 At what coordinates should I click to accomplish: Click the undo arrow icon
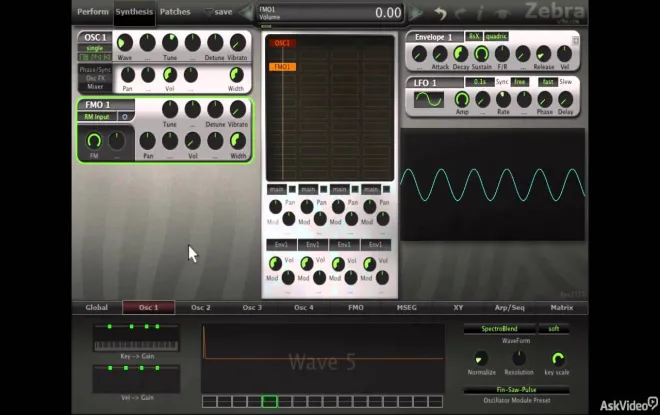[x=440, y=13]
